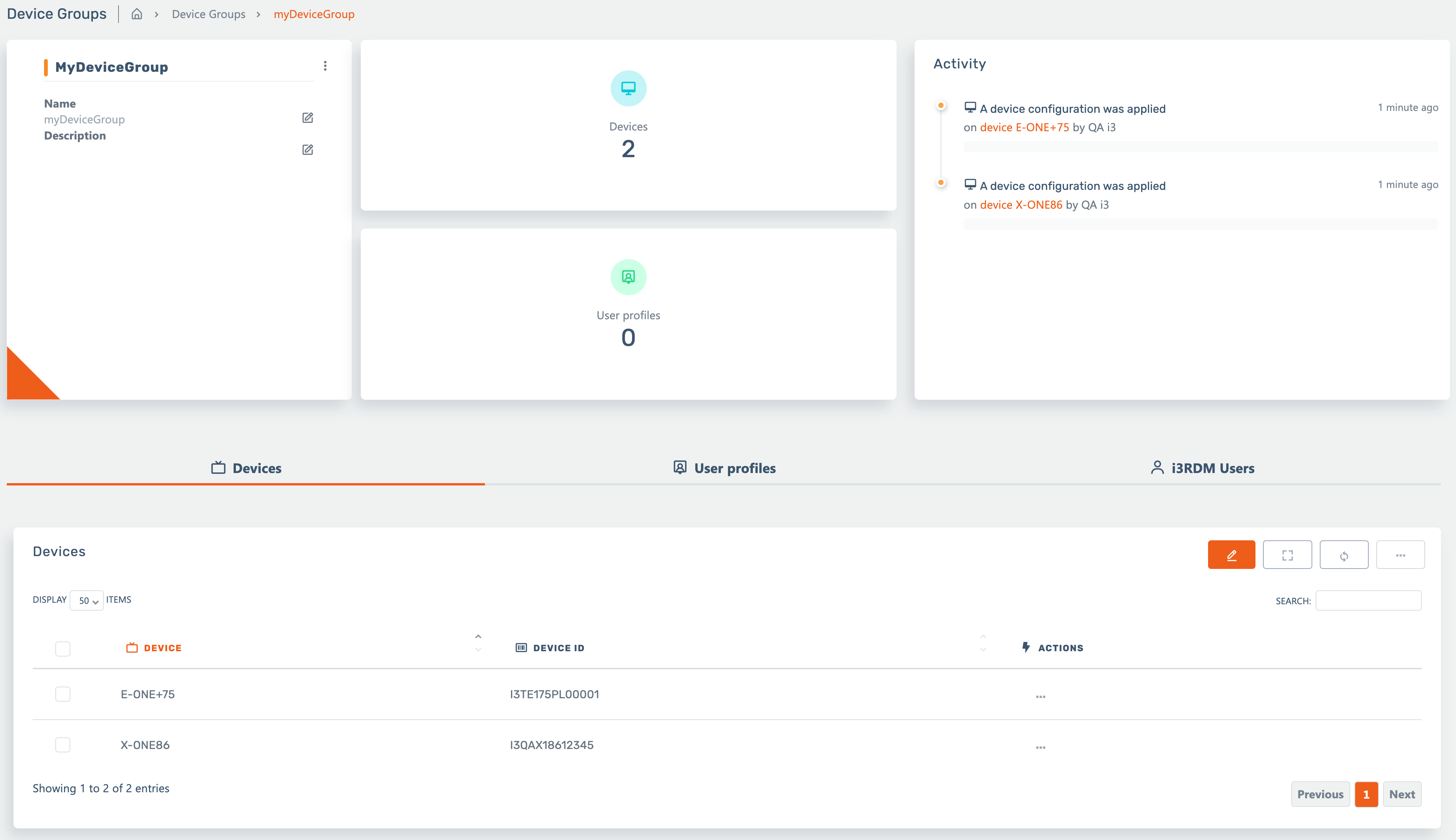This screenshot has width=1456, height=840.
Task: Switch to the i3RDM Users tab
Action: click(x=1202, y=468)
